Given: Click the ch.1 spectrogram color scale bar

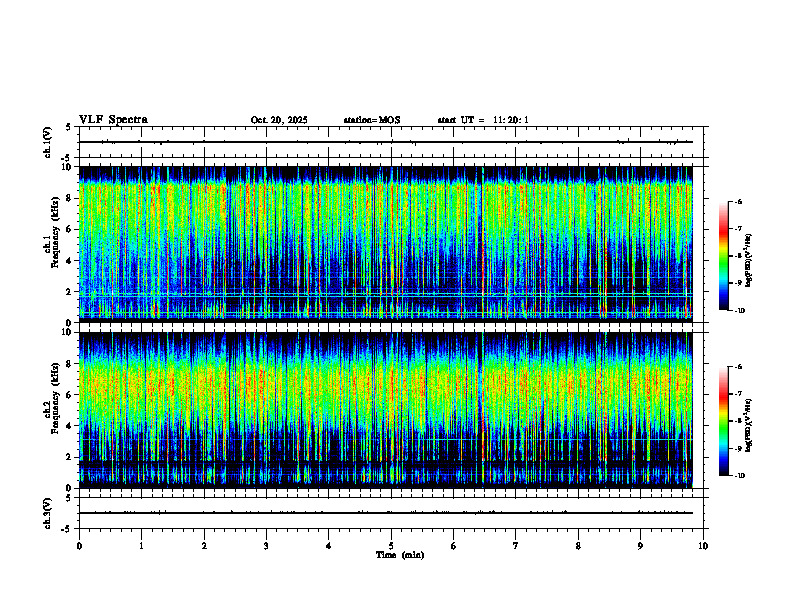Looking at the screenshot, I should [x=723, y=256].
